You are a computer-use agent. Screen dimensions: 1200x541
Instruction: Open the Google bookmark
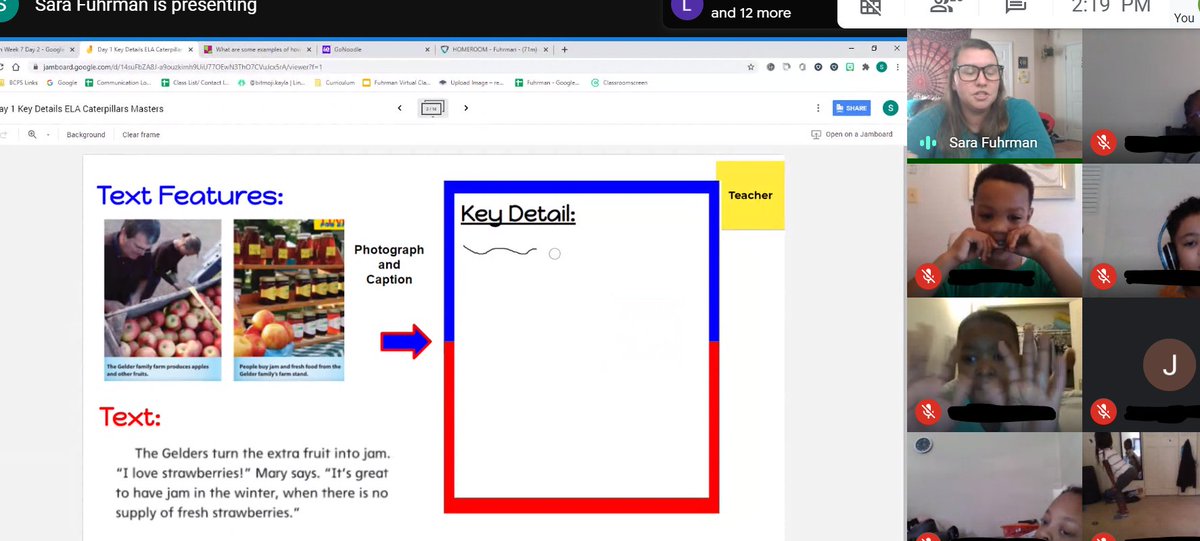click(63, 83)
